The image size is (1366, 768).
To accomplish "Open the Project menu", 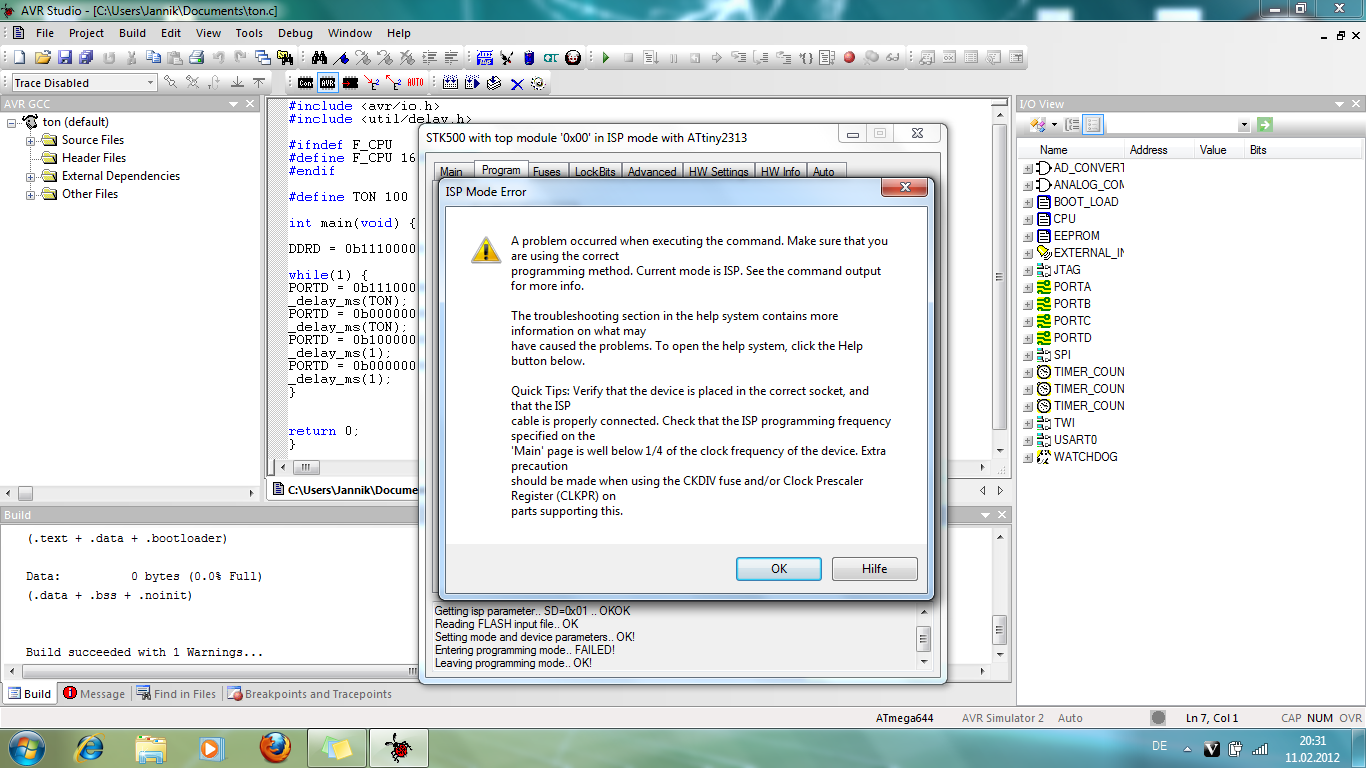I will click(86, 33).
